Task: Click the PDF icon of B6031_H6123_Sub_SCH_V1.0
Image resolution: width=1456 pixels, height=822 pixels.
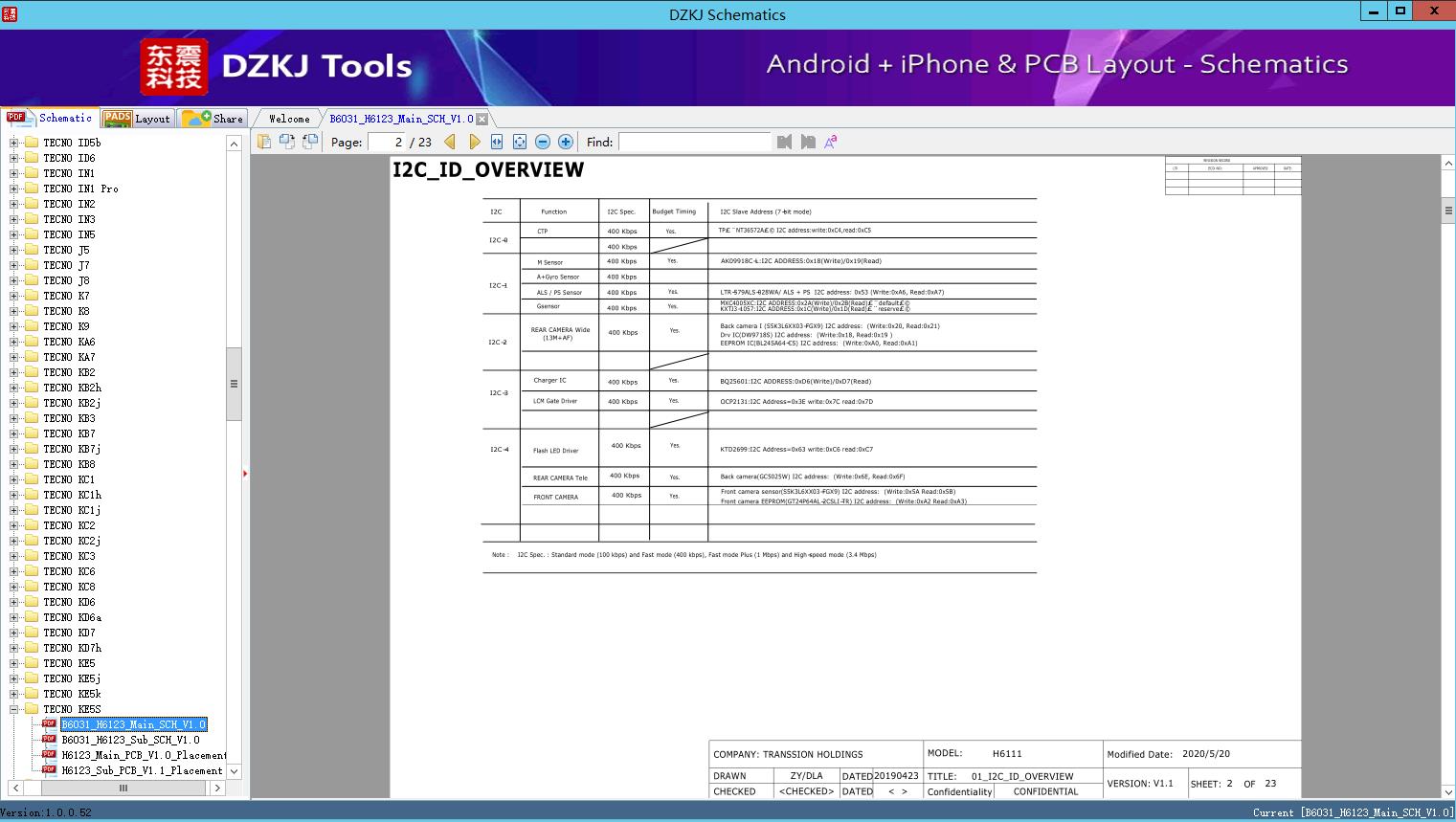Action: tap(49, 740)
